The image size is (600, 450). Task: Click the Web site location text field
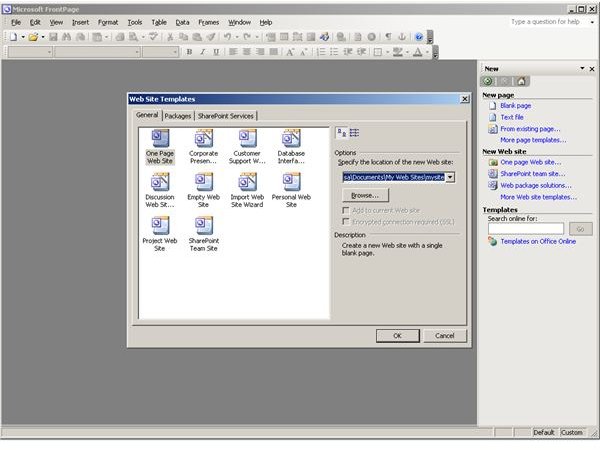pyautogui.click(x=394, y=177)
